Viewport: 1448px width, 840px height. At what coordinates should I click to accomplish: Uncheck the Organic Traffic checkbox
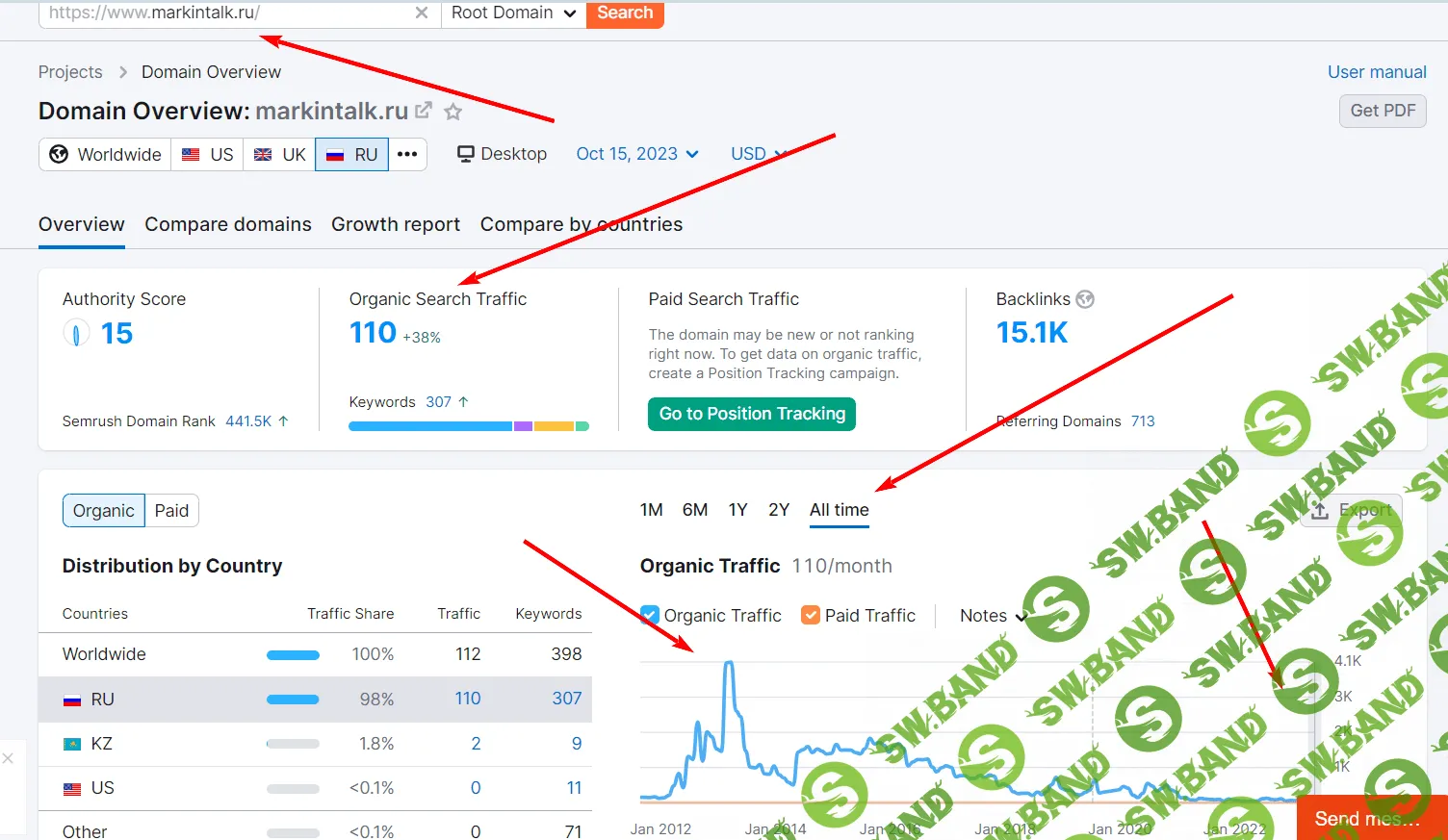(650, 615)
